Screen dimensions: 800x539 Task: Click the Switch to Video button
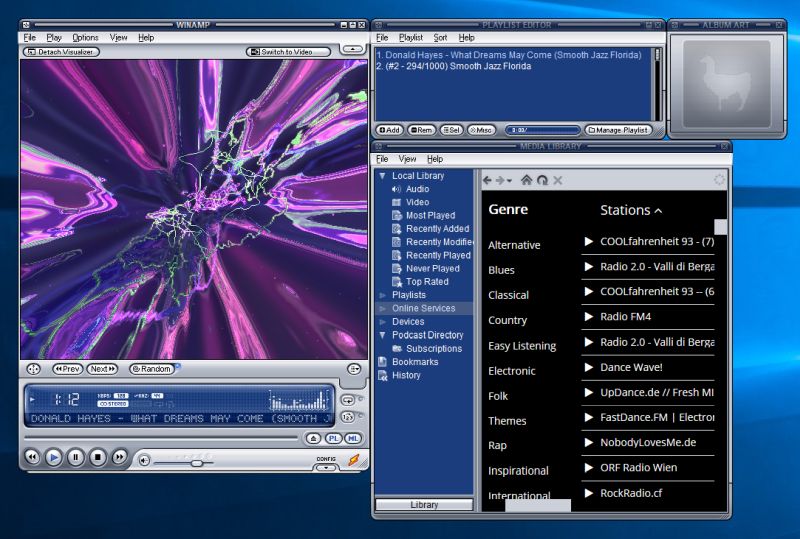pyautogui.click(x=288, y=52)
